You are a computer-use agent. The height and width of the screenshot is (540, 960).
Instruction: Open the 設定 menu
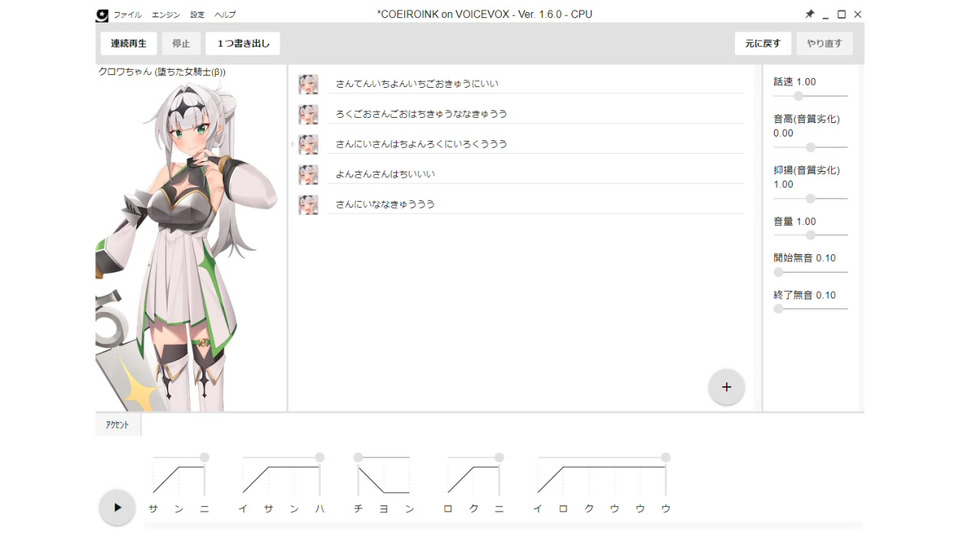(197, 15)
